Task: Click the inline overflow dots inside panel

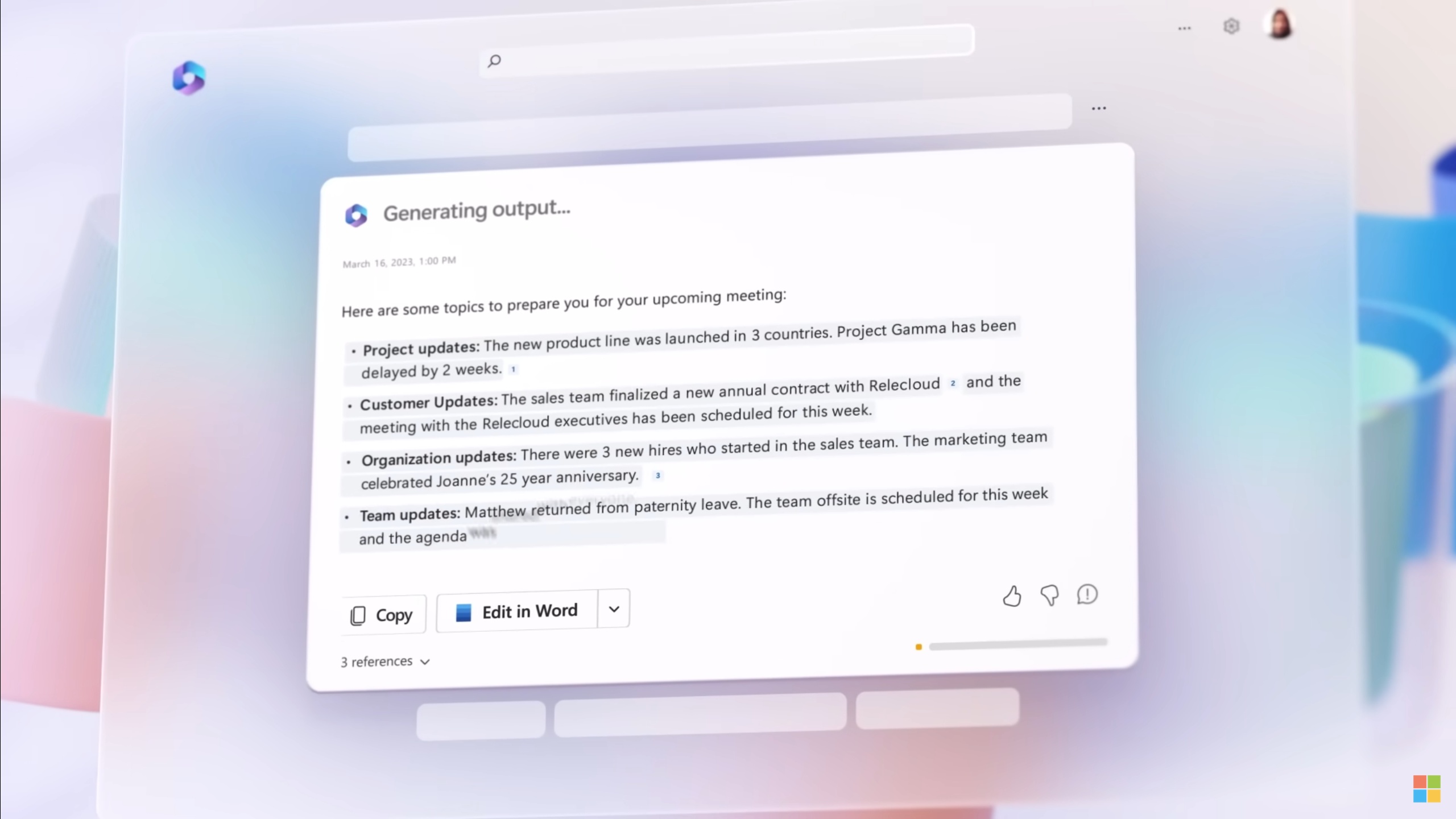Action: click(x=1098, y=108)
